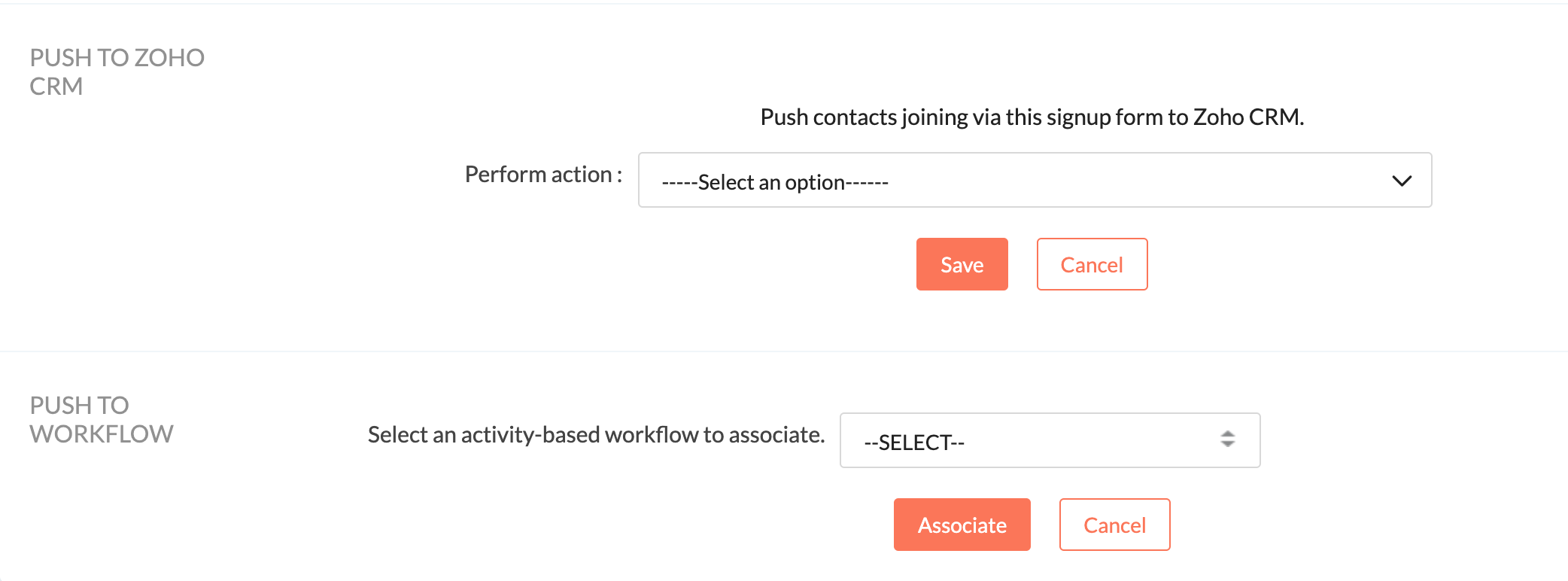Image resolution: width=1568 pixels, height=581 pixels.
Task: Cancel the Push to Workflow association
Action: [1114, 525]
